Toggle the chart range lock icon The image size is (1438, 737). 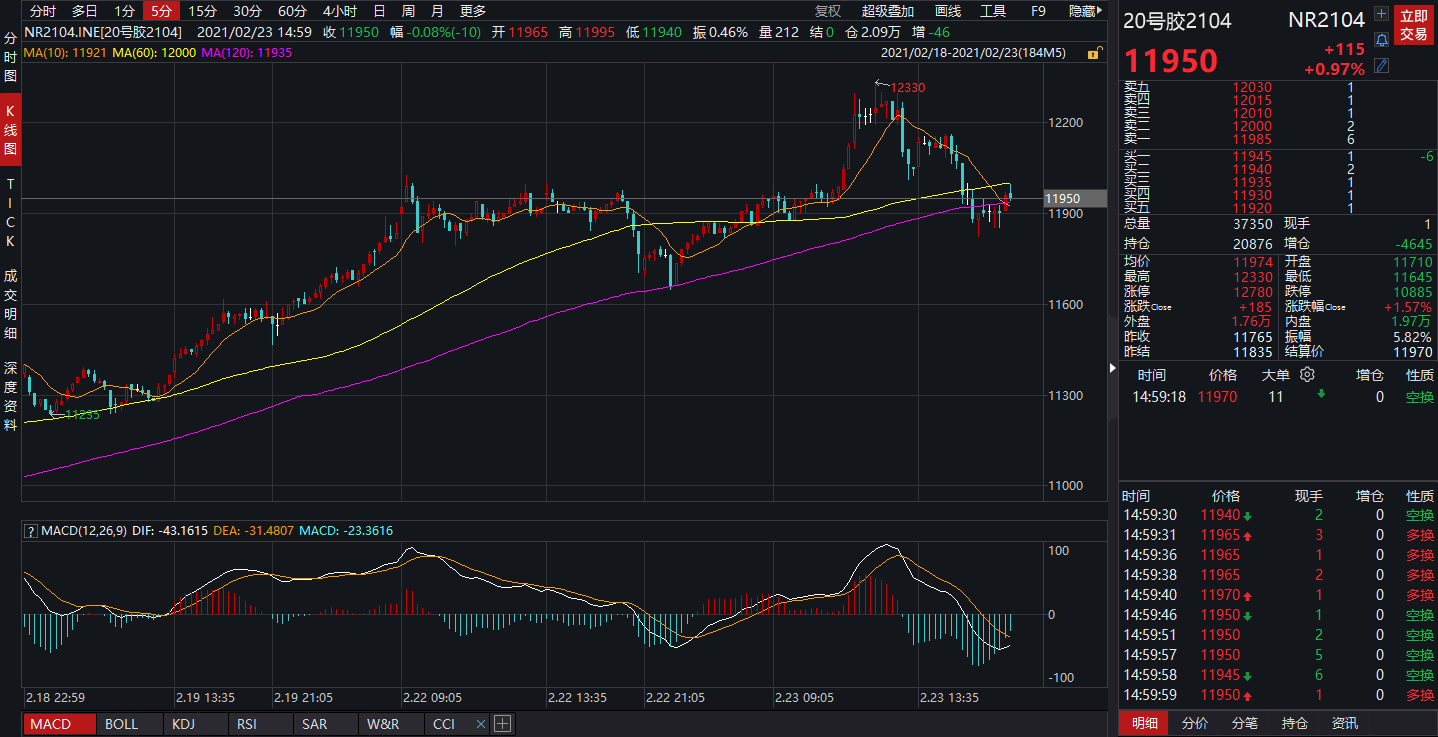[x=1093, y=52]
